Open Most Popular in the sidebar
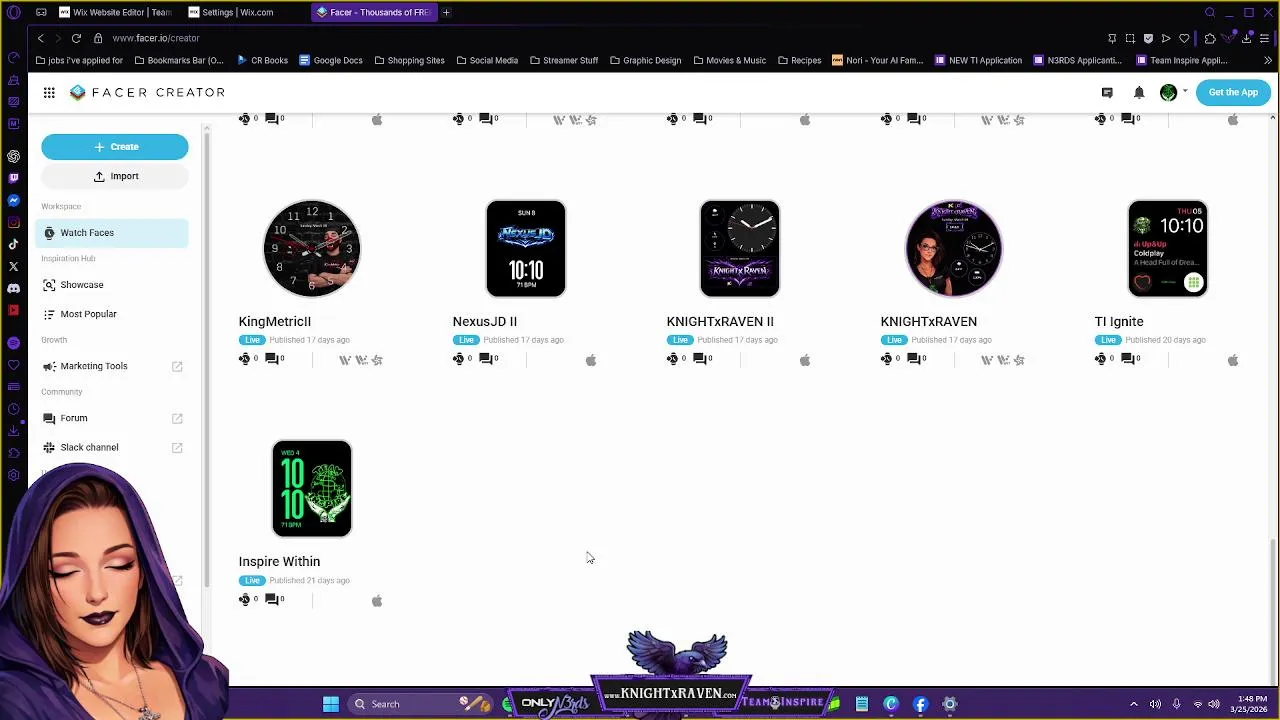The height and width of the screenshot is (720, 1280). click(x=88, y=314)
